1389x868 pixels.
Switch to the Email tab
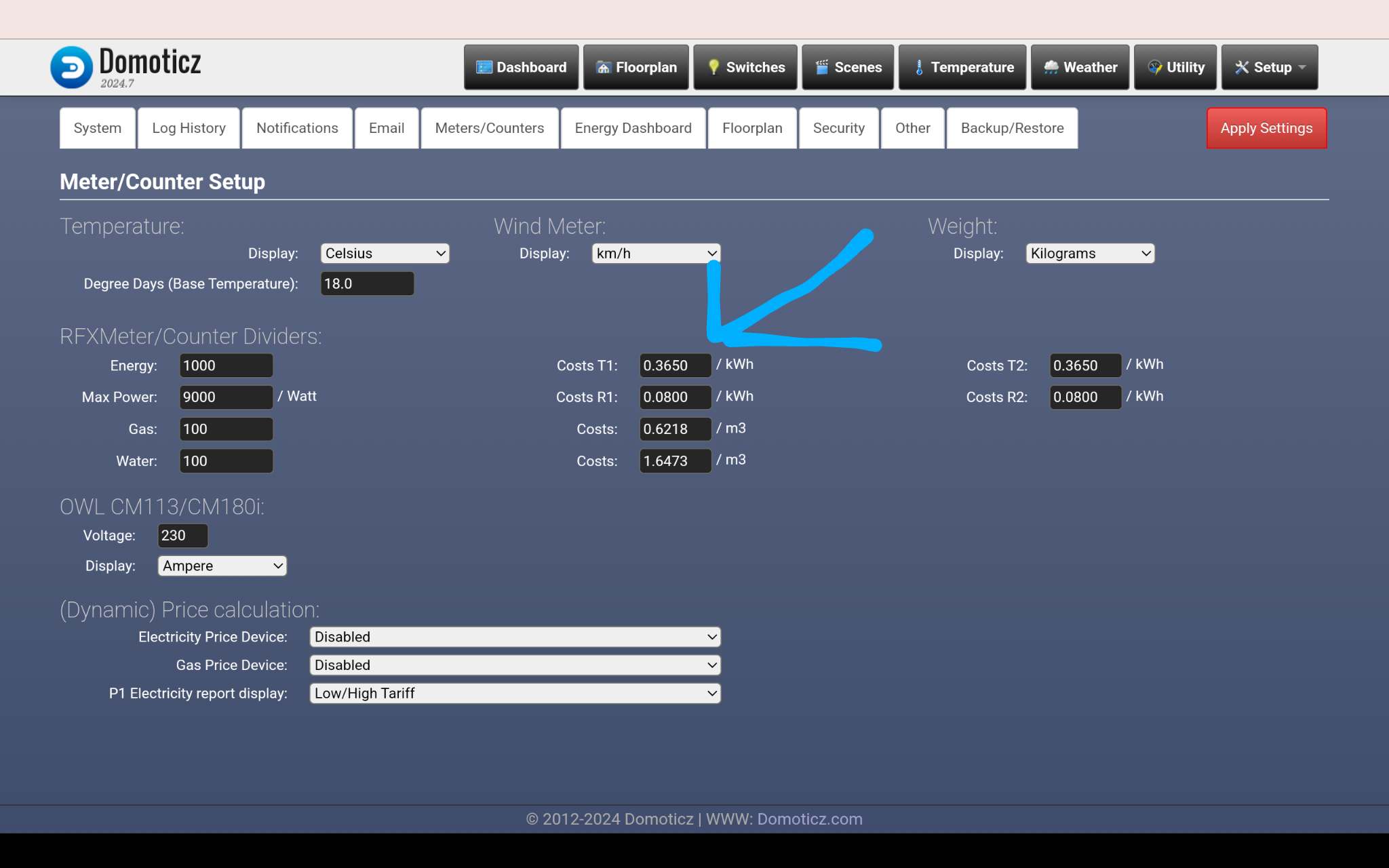click(387, 128)
